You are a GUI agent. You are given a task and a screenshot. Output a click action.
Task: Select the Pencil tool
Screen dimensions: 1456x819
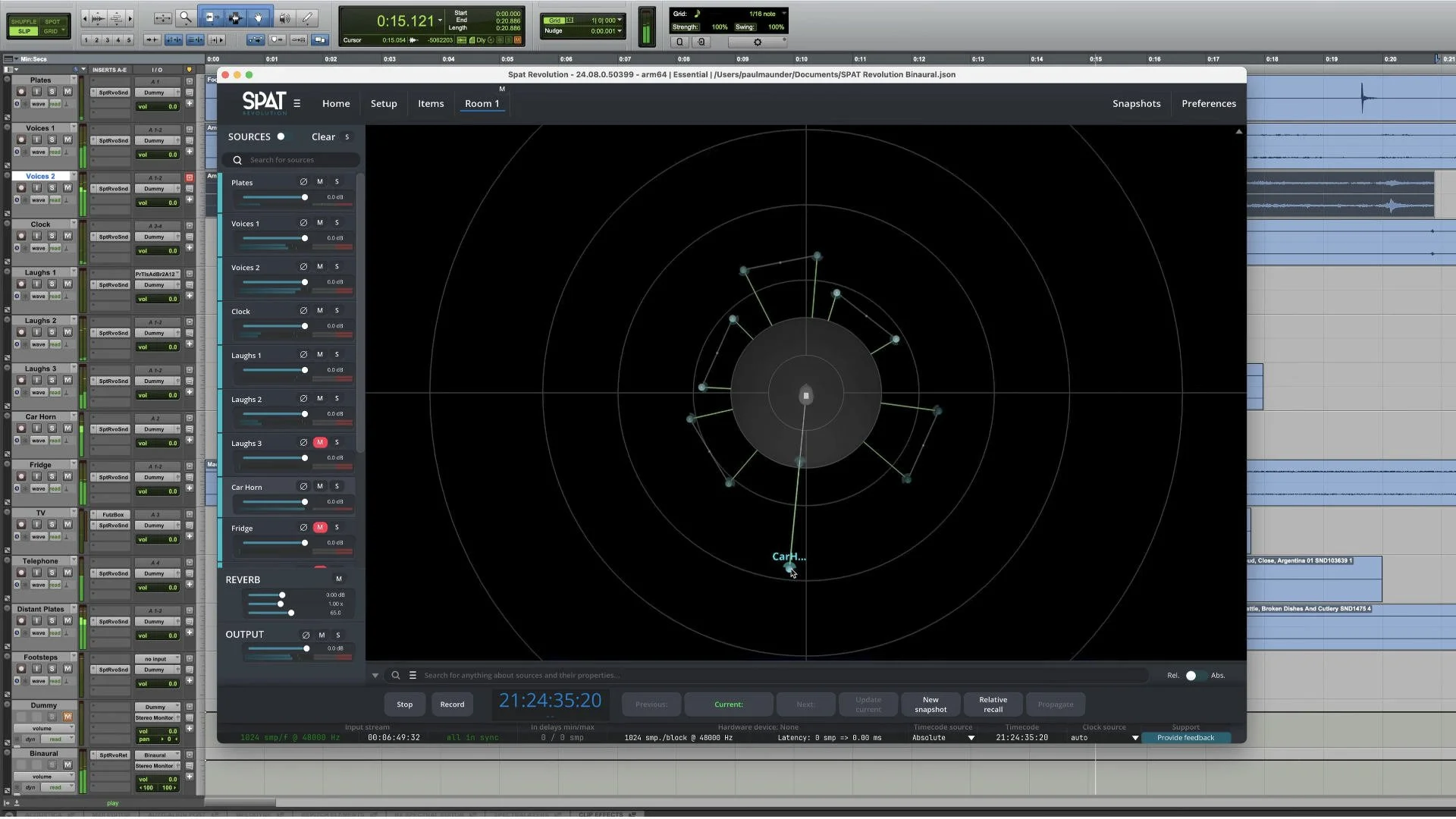[306, 18]
